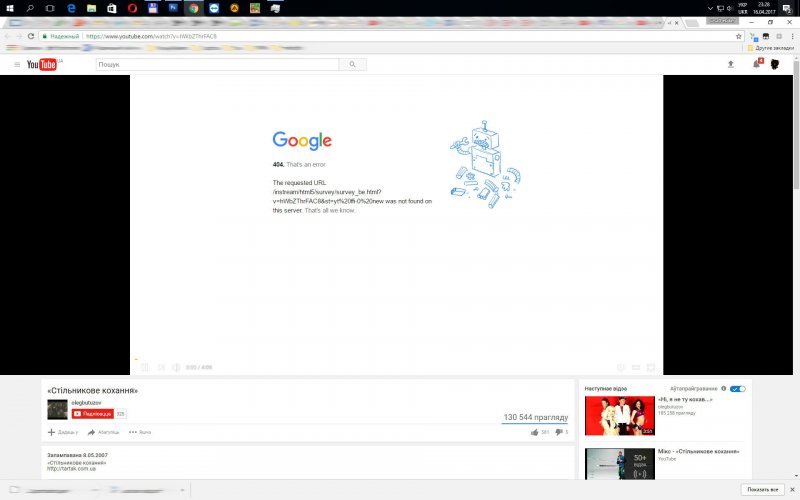
Task: Launch Opera from the taskbar
Action: (132, 8)
